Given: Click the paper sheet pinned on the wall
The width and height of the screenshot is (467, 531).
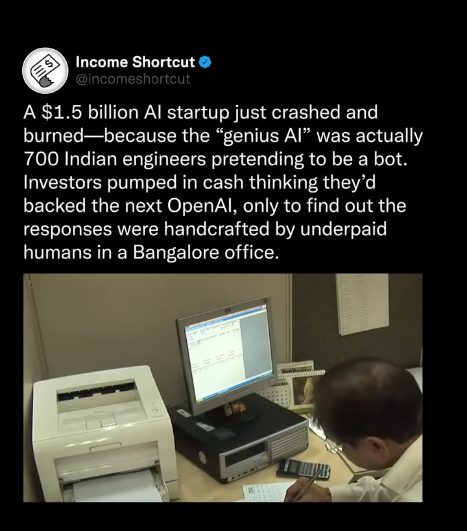Looking at the screenshot, I should click(363, 304).
